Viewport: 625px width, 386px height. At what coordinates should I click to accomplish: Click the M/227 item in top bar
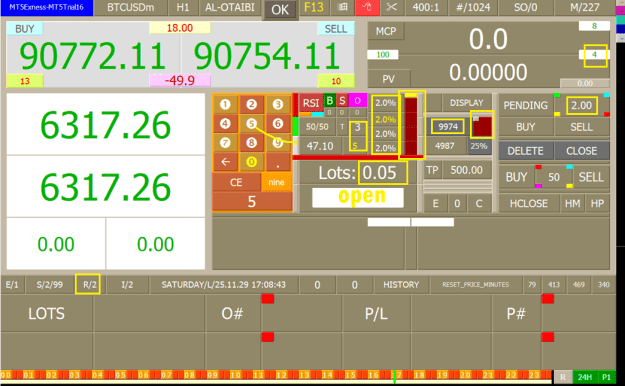click(584, 7)
